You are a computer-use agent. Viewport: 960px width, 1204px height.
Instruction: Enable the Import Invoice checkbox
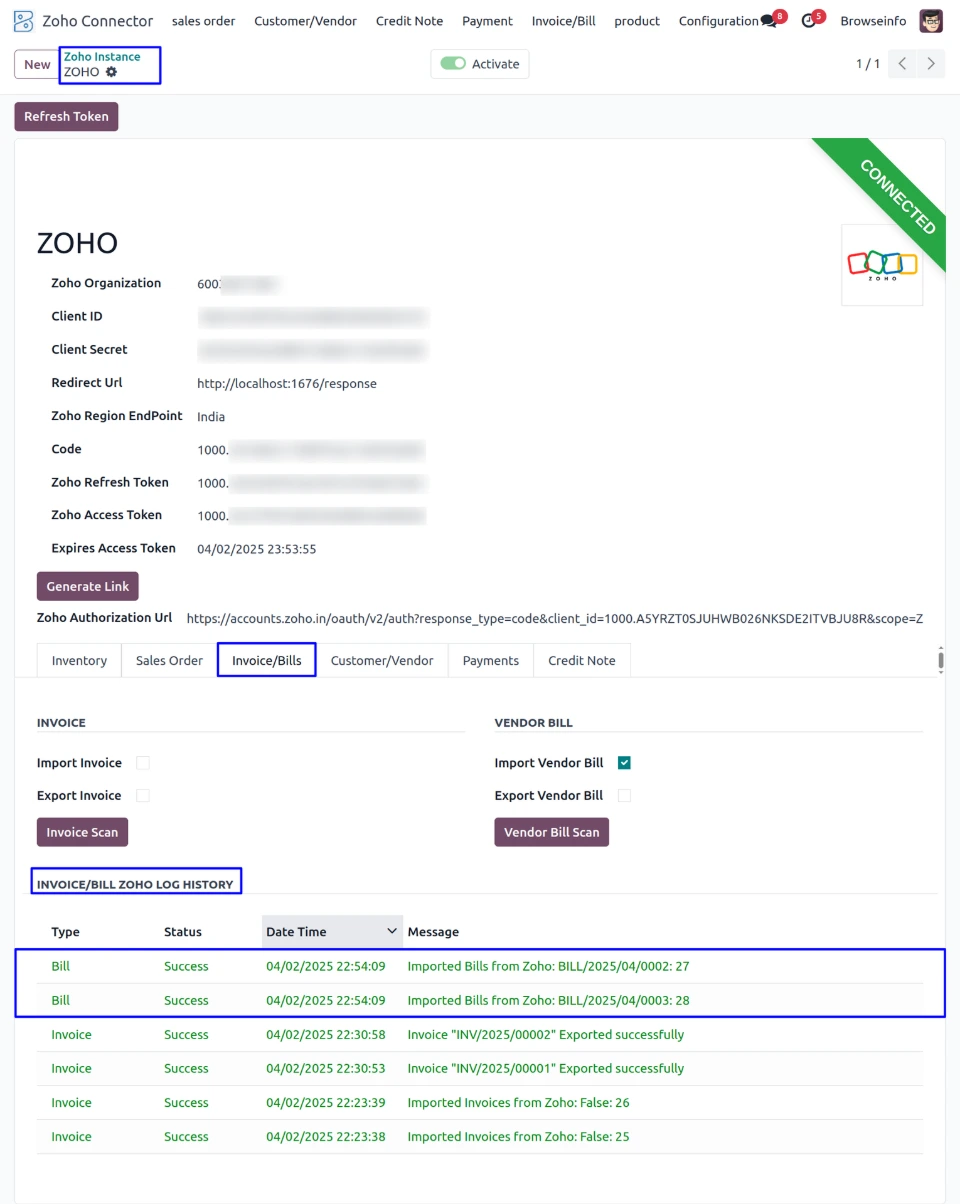(143, 763)
